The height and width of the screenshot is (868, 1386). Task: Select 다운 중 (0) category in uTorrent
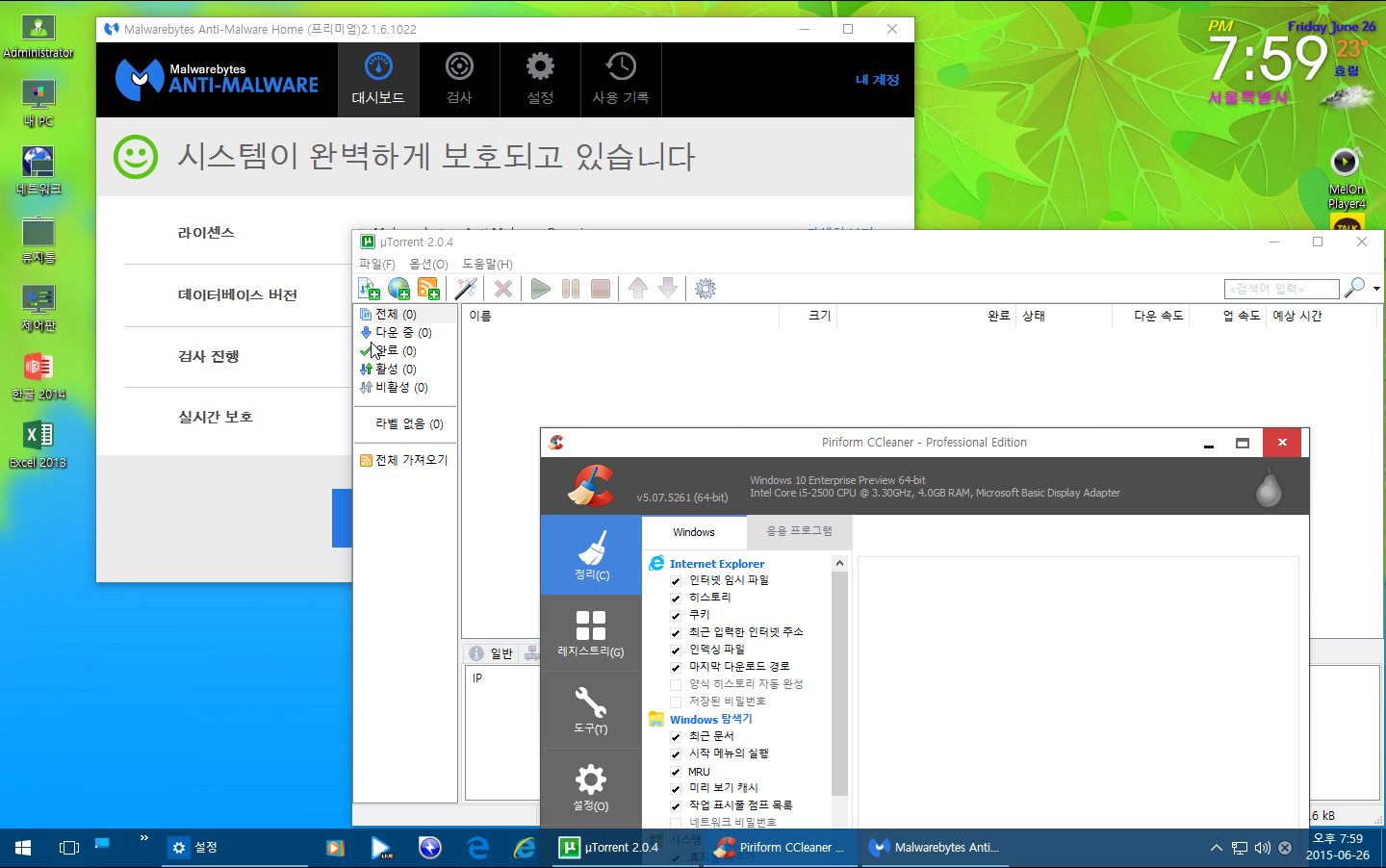[x=396, y=333]
